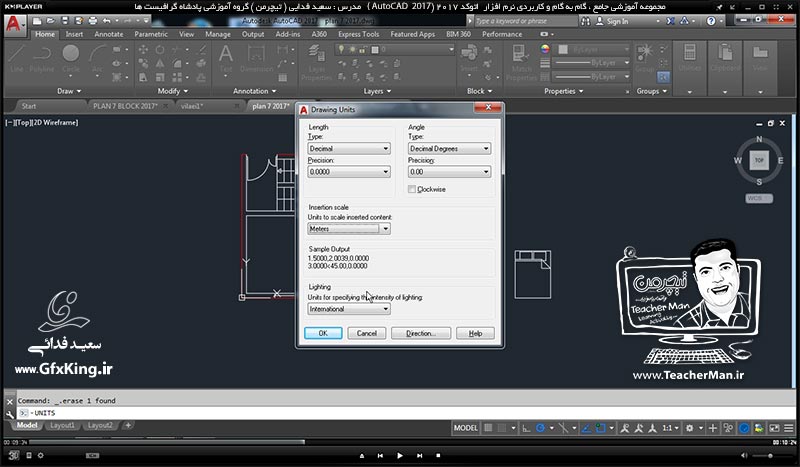Select the Arc tool

coord(97,58)
